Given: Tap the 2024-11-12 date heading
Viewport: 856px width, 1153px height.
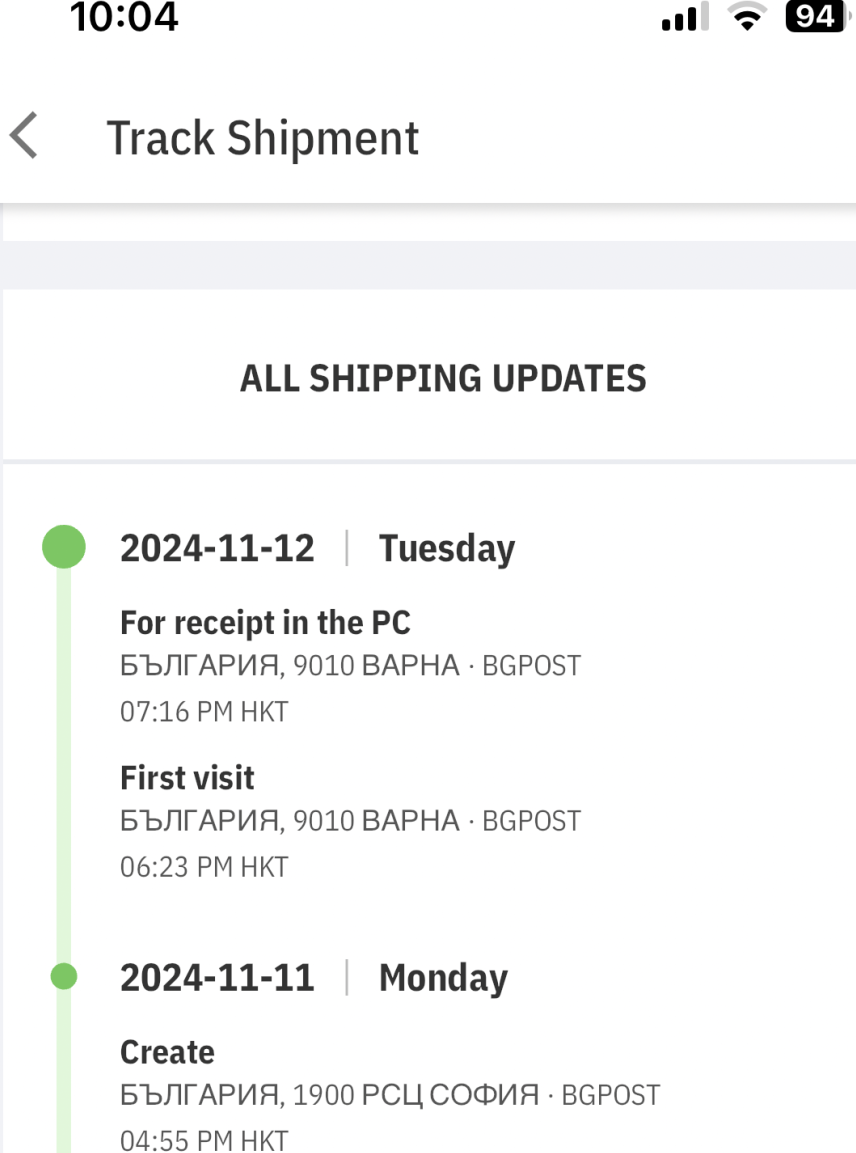Looking at the screenshot, I should (x=217, y=549).
